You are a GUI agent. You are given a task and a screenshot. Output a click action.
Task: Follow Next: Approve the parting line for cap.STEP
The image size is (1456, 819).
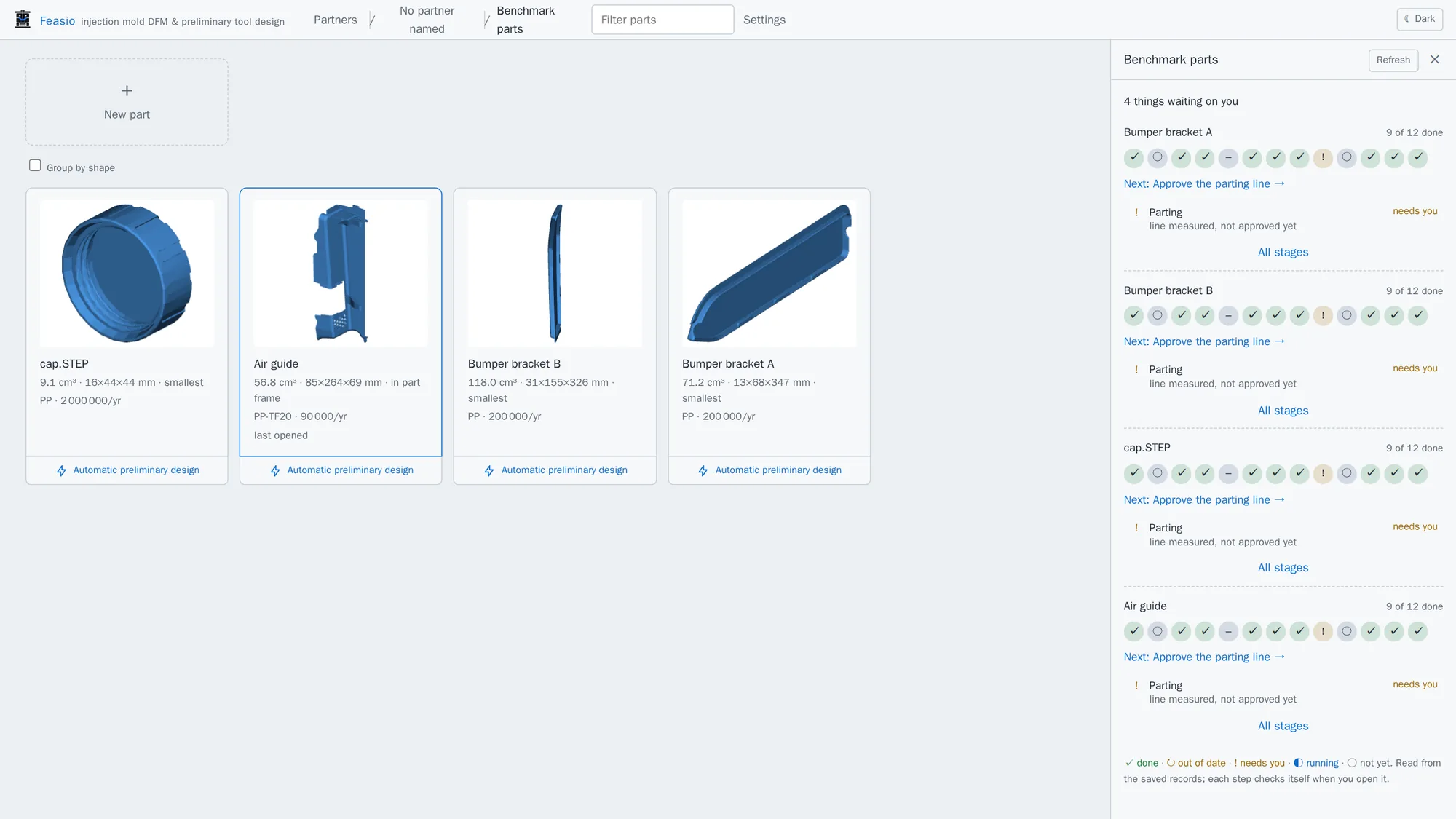1204,500
